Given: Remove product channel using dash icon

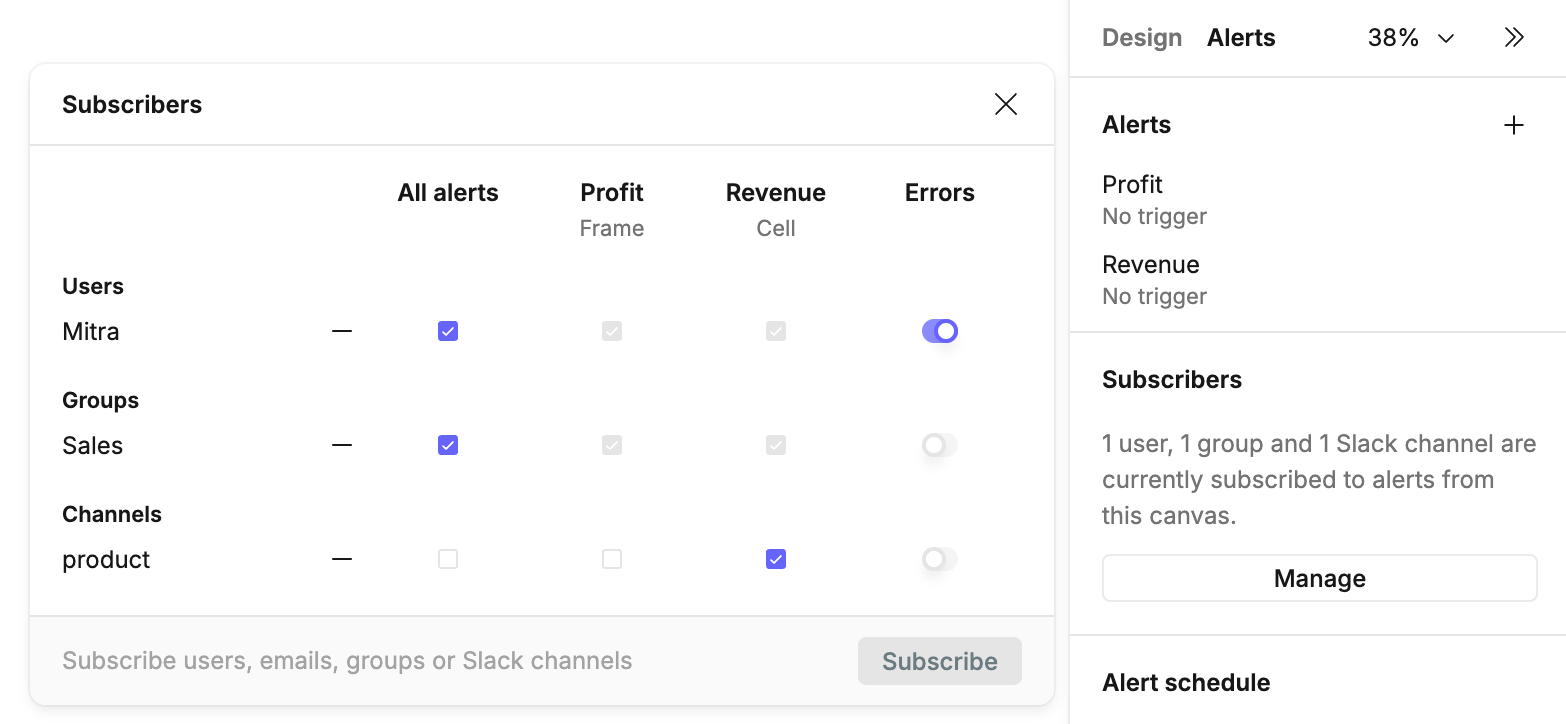Looking at the screenshot, I should [342, 559].
